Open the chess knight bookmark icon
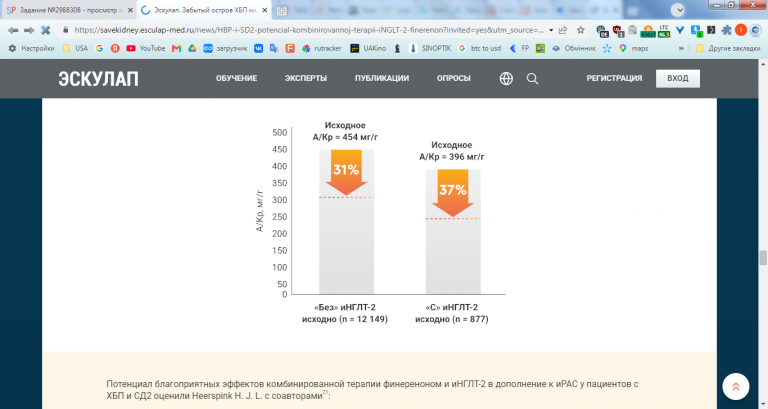 pyautogui.click(x=397, y=48)
